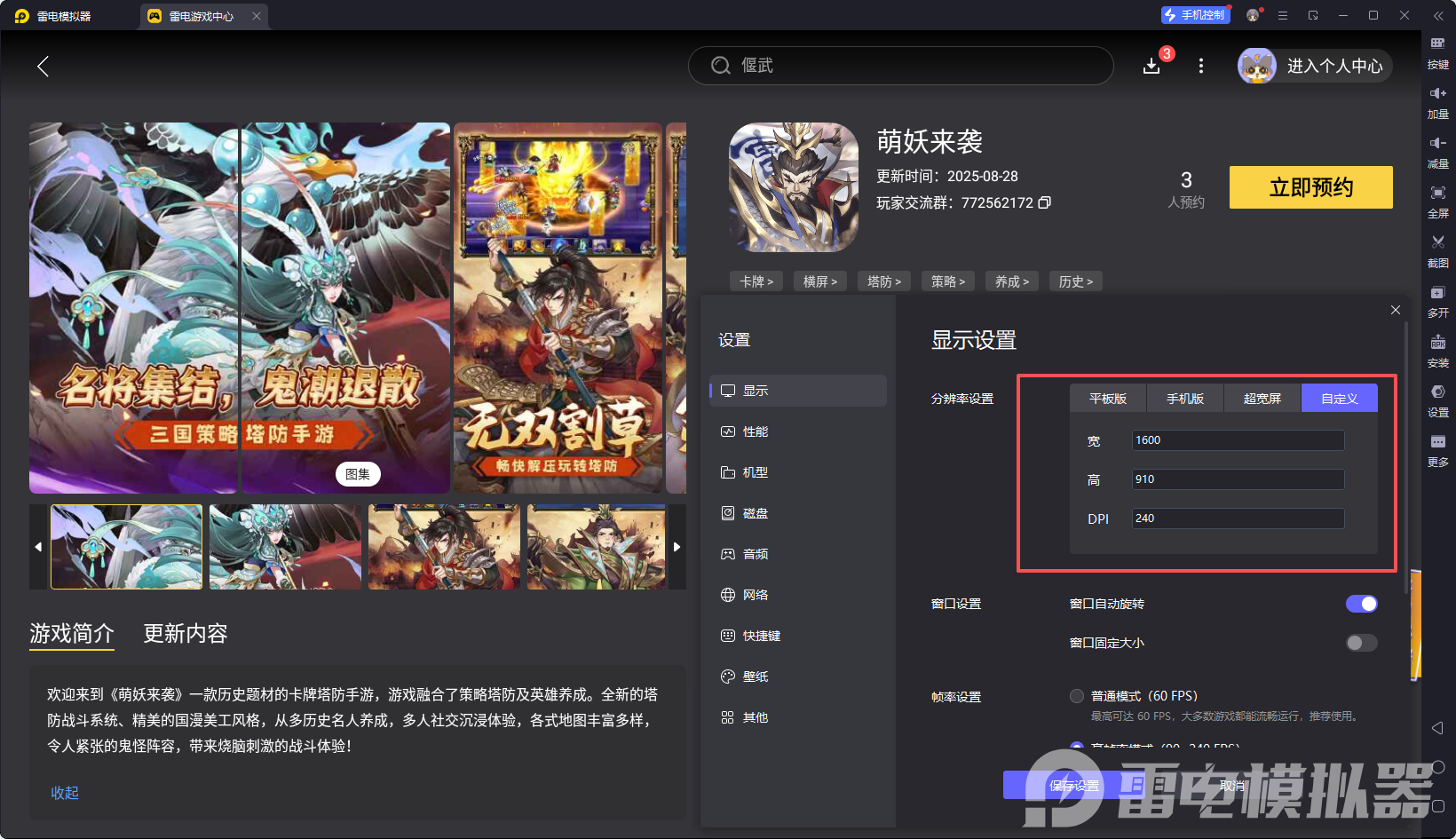The width and height of the screenshot is (1456, 839).
Task: Click the 萌妖来袭 game app icon
Action: (794, 187)
